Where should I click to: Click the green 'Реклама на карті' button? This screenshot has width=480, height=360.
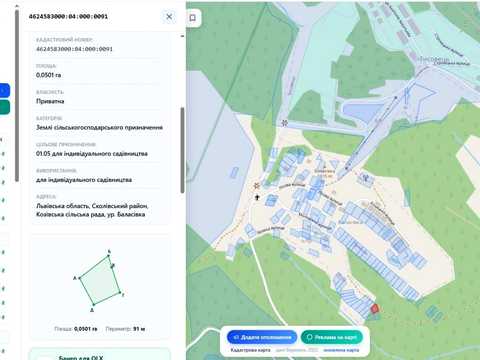[332, 337]
